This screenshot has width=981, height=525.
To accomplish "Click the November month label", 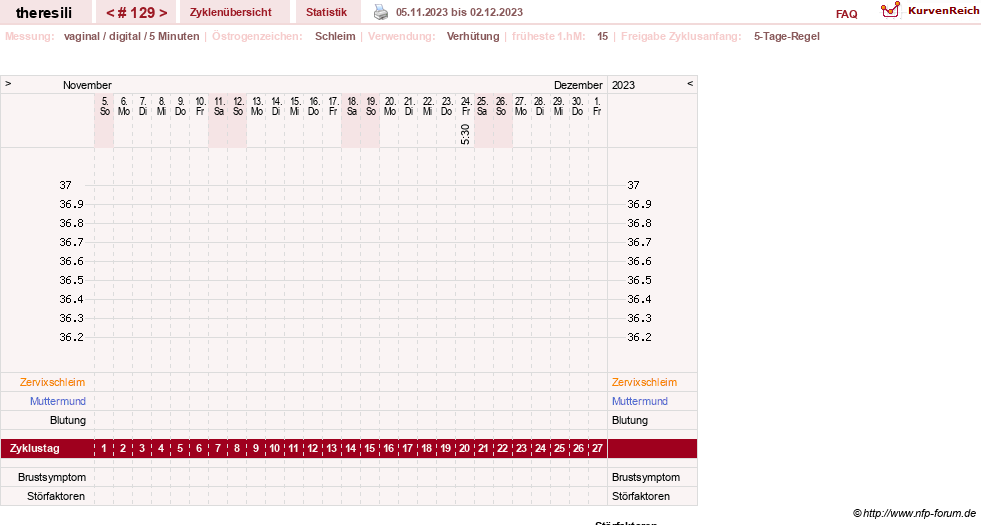I will tap(87, 85).
